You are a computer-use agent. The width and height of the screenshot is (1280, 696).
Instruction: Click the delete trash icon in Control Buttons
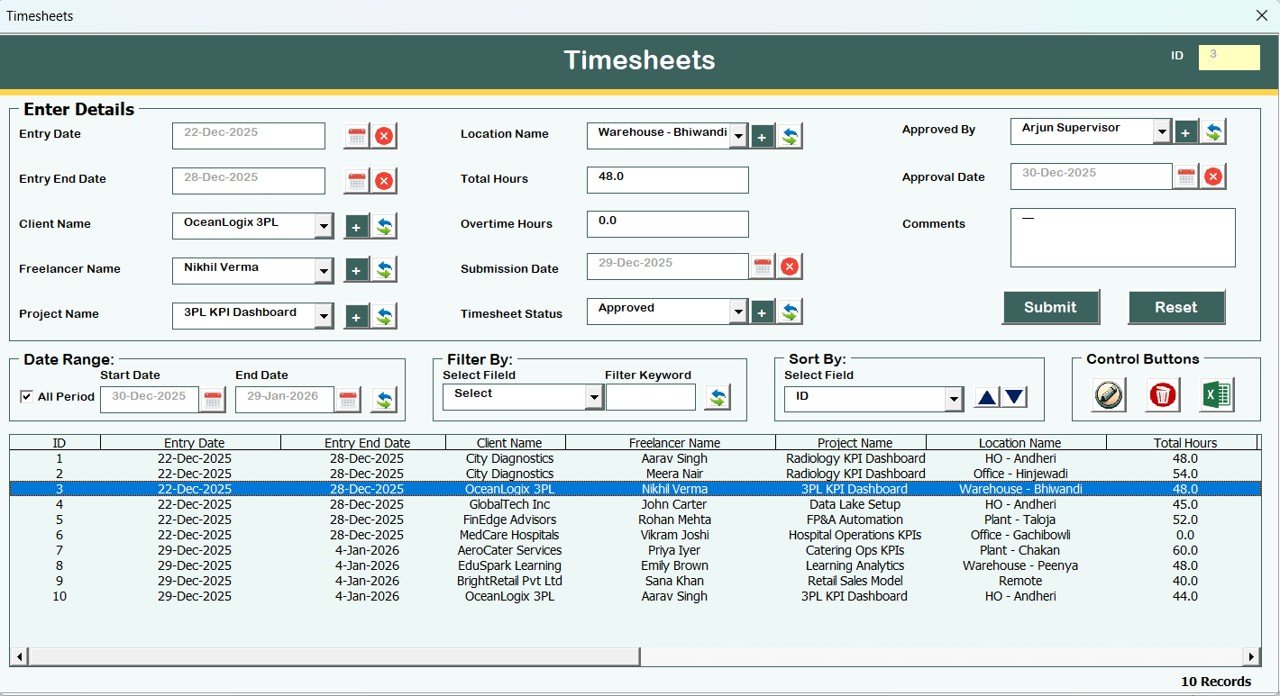pos(1161,394)
